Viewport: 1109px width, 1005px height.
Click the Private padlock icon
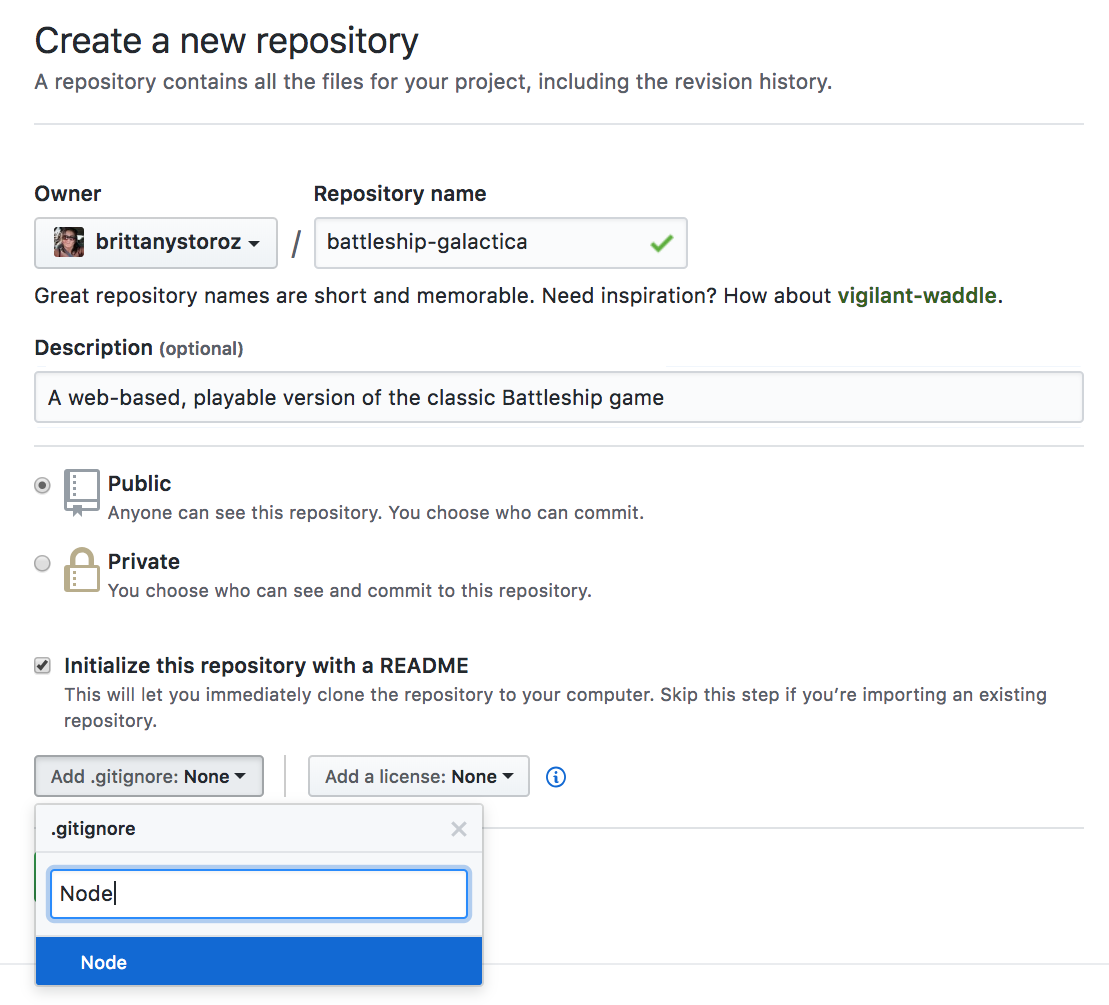click(x=81, y=570)
